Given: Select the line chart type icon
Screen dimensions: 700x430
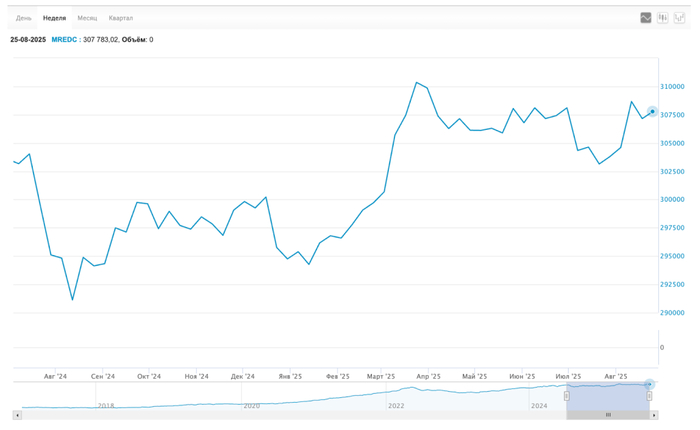Looking at the screenshot, I should [646, 18].
